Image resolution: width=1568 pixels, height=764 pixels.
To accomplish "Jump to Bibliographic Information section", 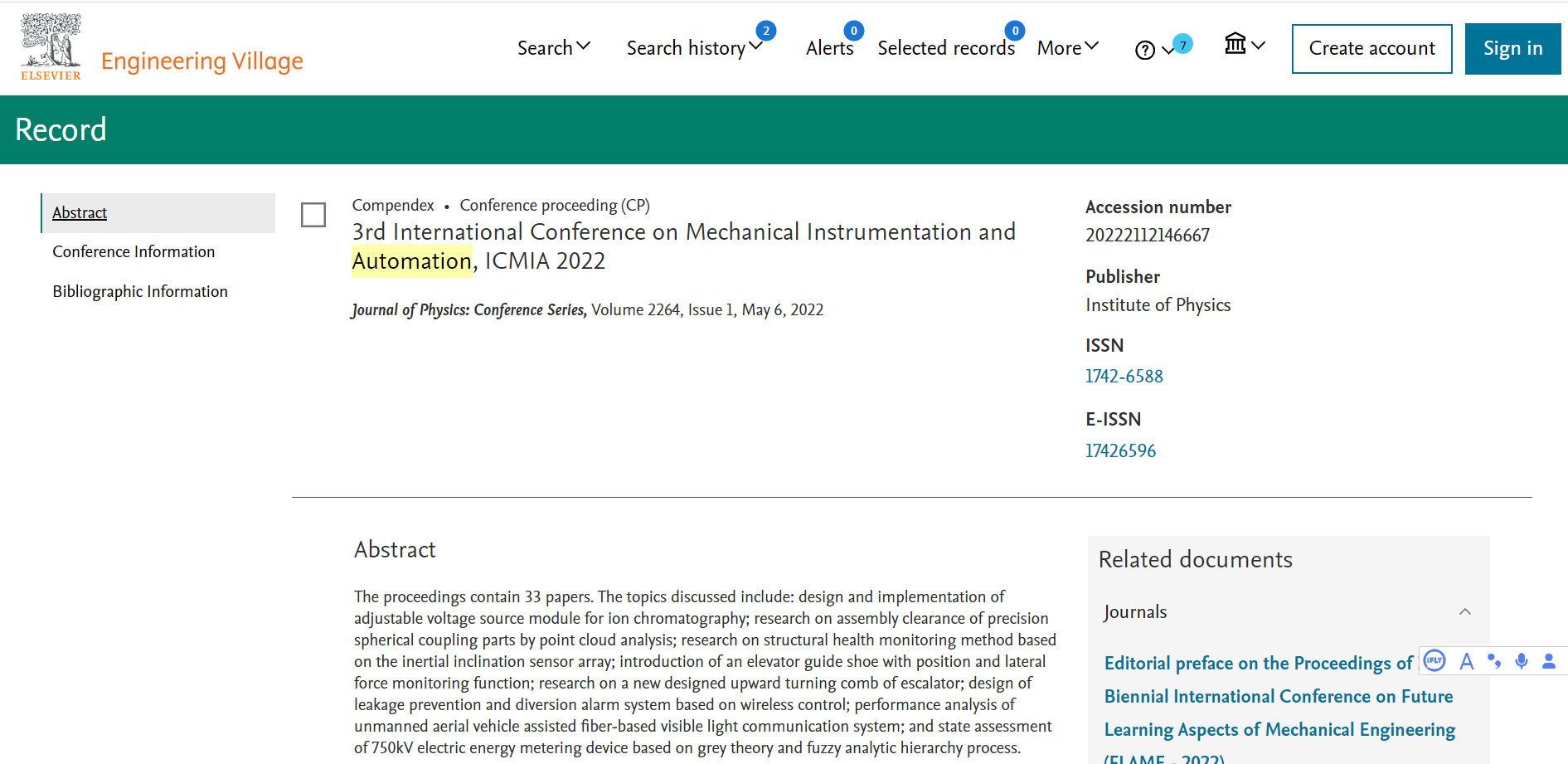I will (140, 292).
